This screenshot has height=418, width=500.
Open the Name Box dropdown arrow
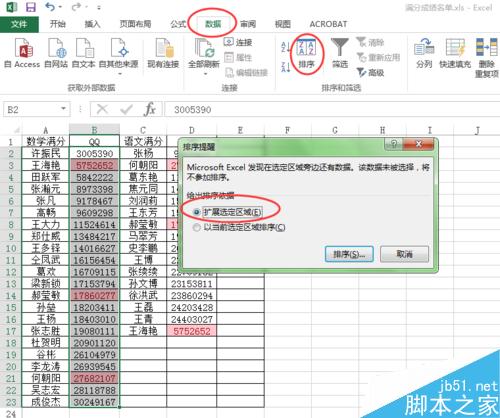click(63, 109)
